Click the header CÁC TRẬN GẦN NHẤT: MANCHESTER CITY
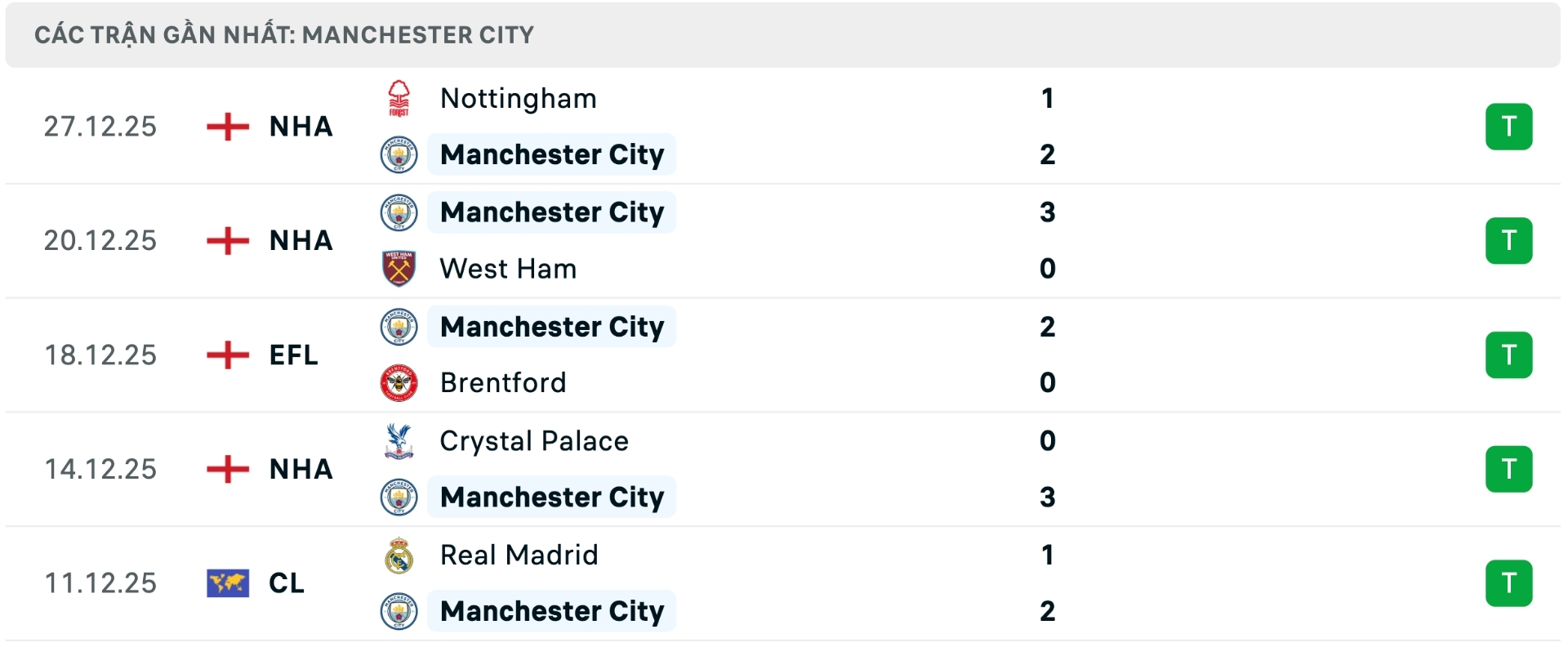The width and height of the screenshot is (1568, 647). (283, 34)
